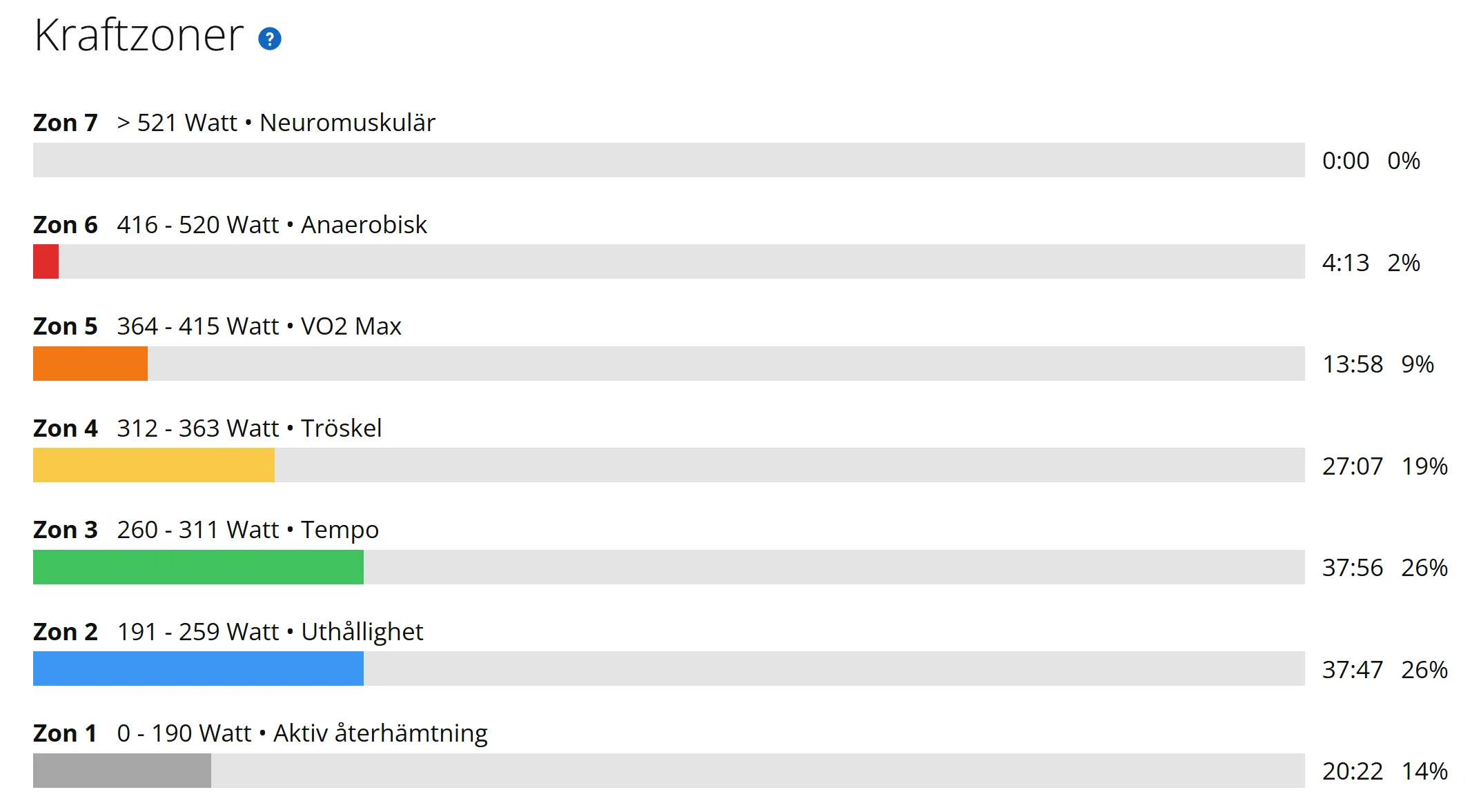1470x812 pixels.
Task: Click the 37:56 time for Zon 3
Action: point(1353,568)
